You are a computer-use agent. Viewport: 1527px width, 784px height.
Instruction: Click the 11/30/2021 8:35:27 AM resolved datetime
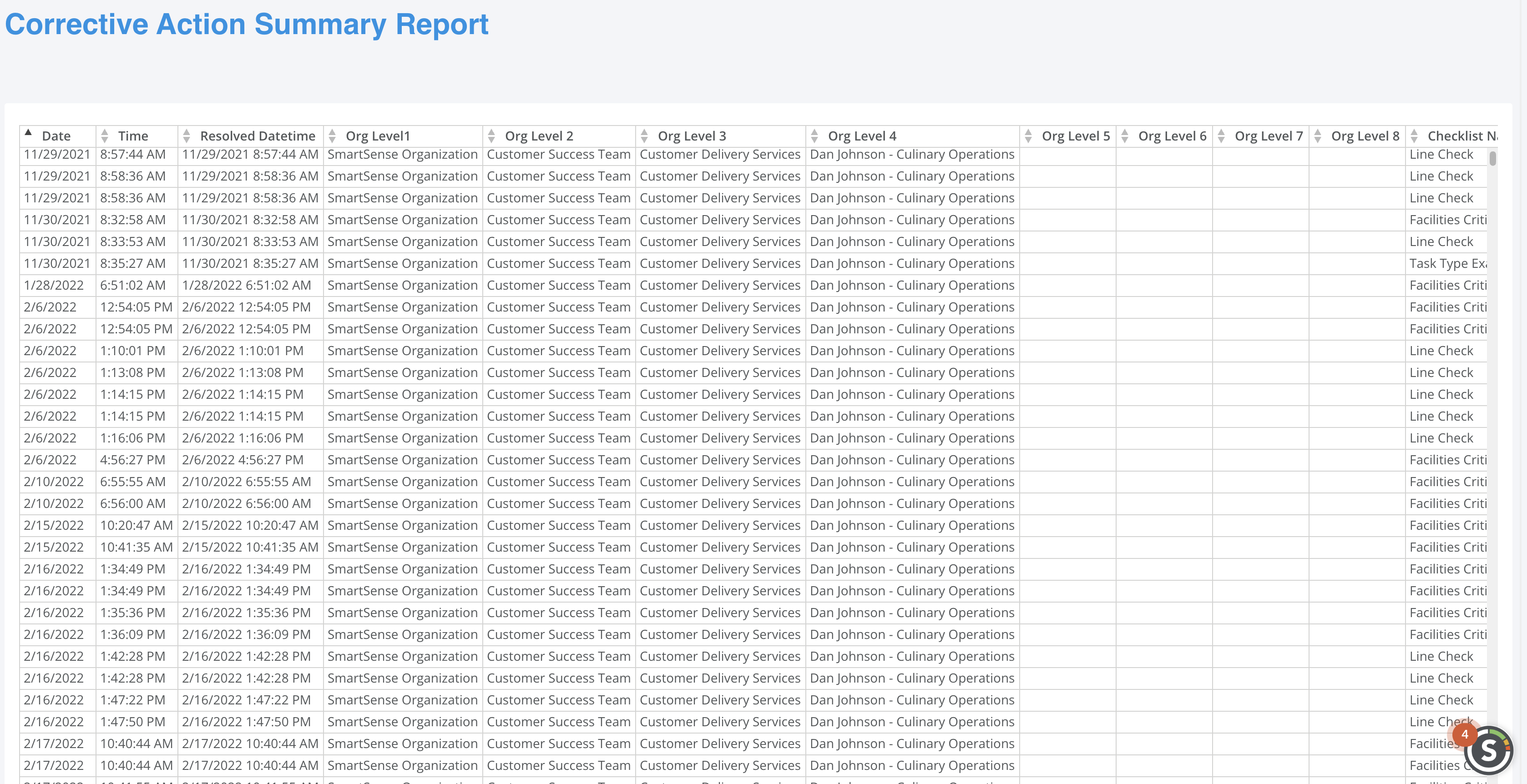250,264
